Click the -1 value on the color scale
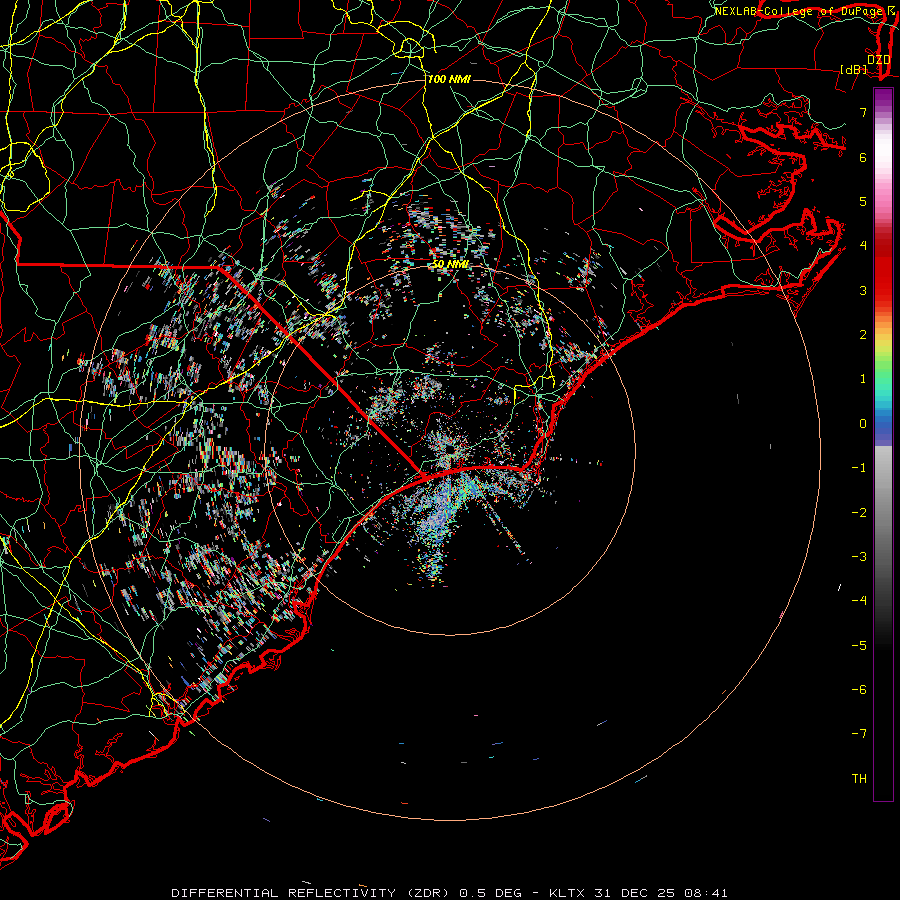 (x=859, y=468)
